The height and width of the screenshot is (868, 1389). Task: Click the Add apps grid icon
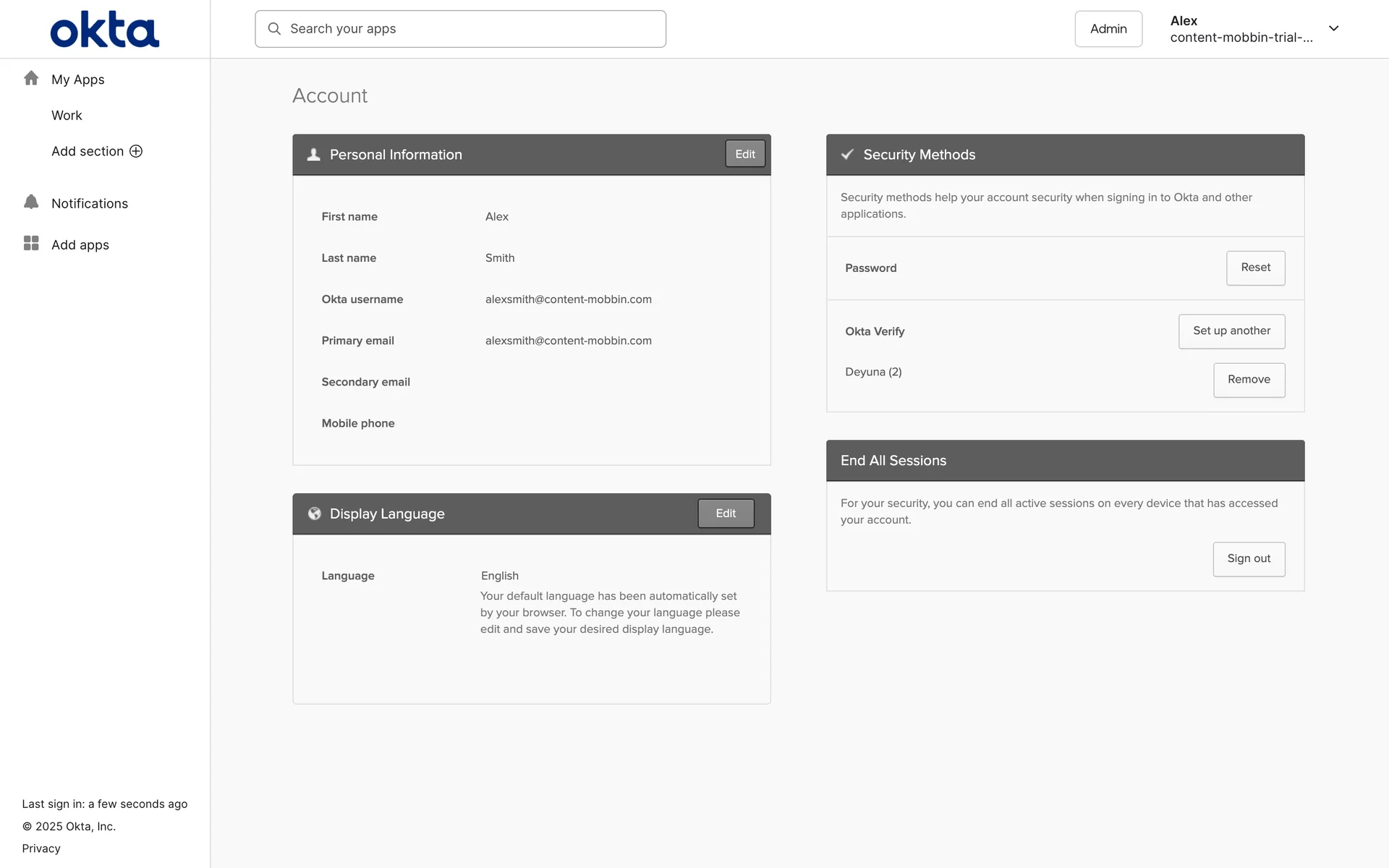pos(31,243)
